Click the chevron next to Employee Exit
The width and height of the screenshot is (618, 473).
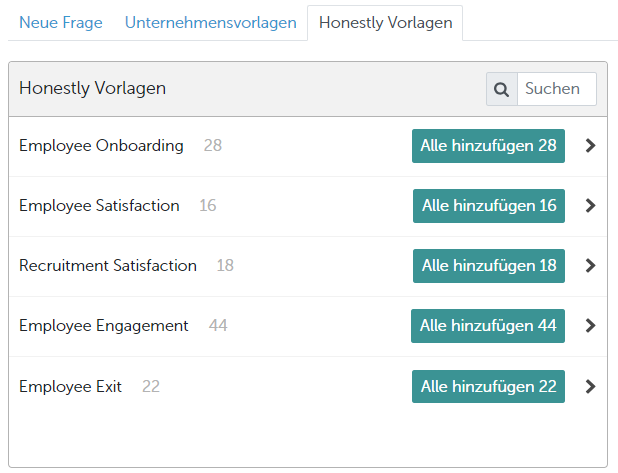pyautogui.click(x=590, y=386)
